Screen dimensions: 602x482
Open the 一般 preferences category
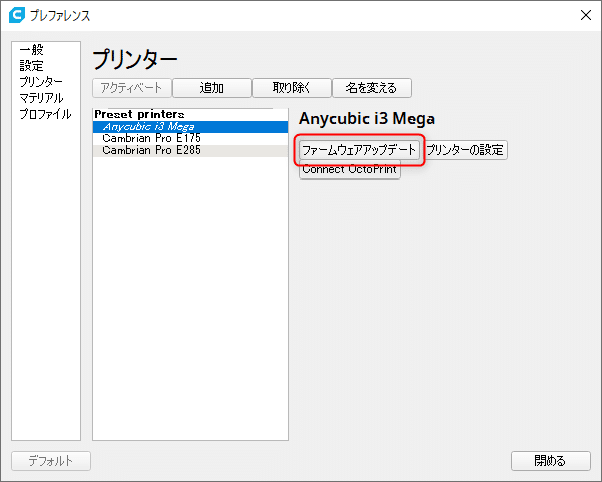[x=32, y=49]
